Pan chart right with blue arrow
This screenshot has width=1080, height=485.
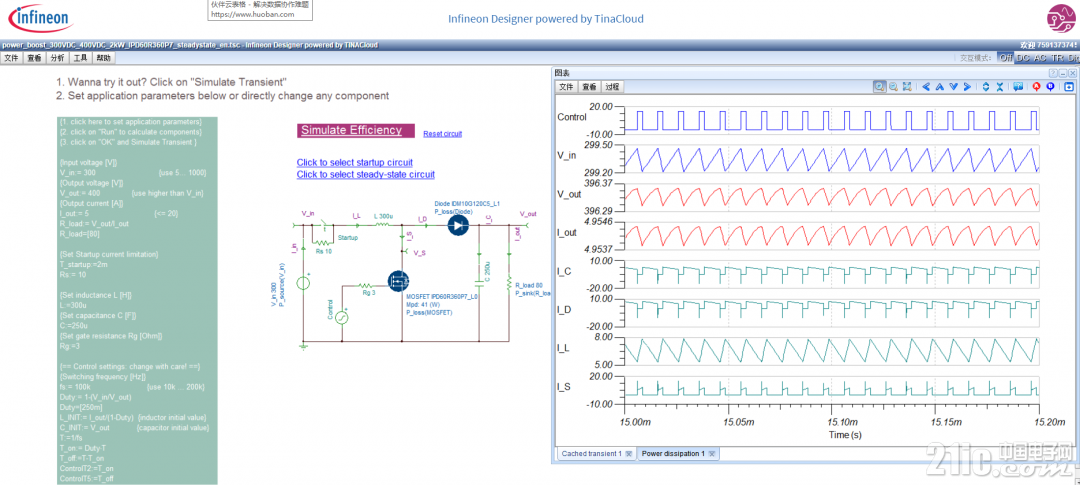click(x=967, y=86)
